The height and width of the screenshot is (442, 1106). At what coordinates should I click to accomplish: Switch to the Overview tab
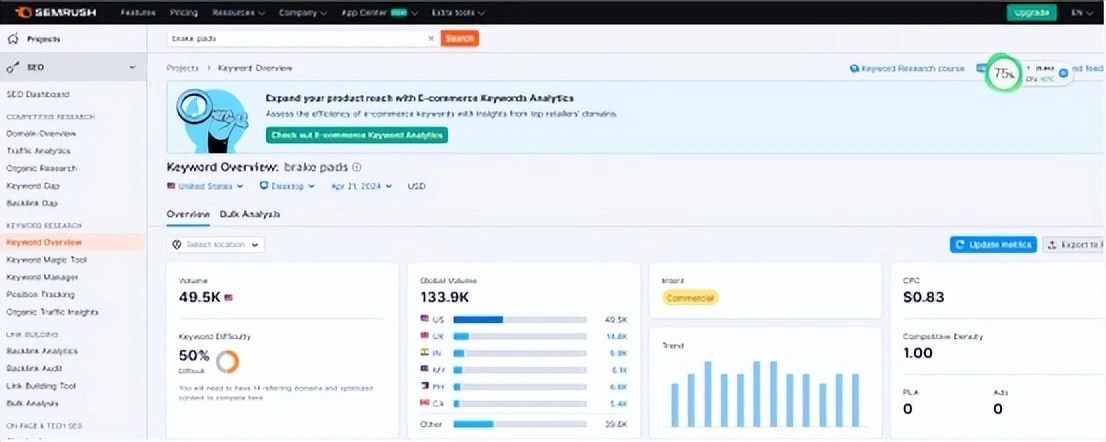(x=188, y=214)
